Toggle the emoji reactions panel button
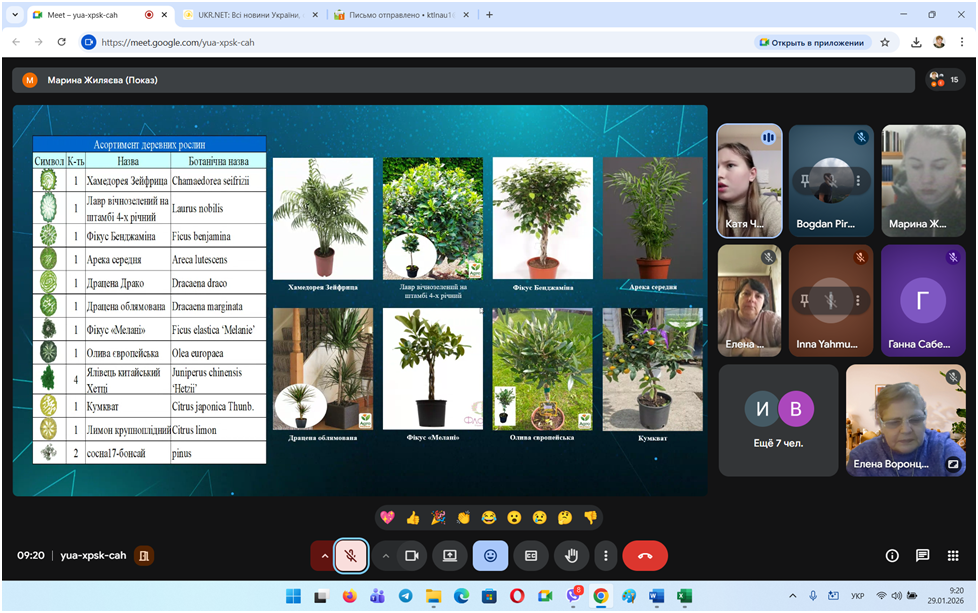The width and height of the screenshot is (978, 613). pyautogui.click(x=490, y=555)
